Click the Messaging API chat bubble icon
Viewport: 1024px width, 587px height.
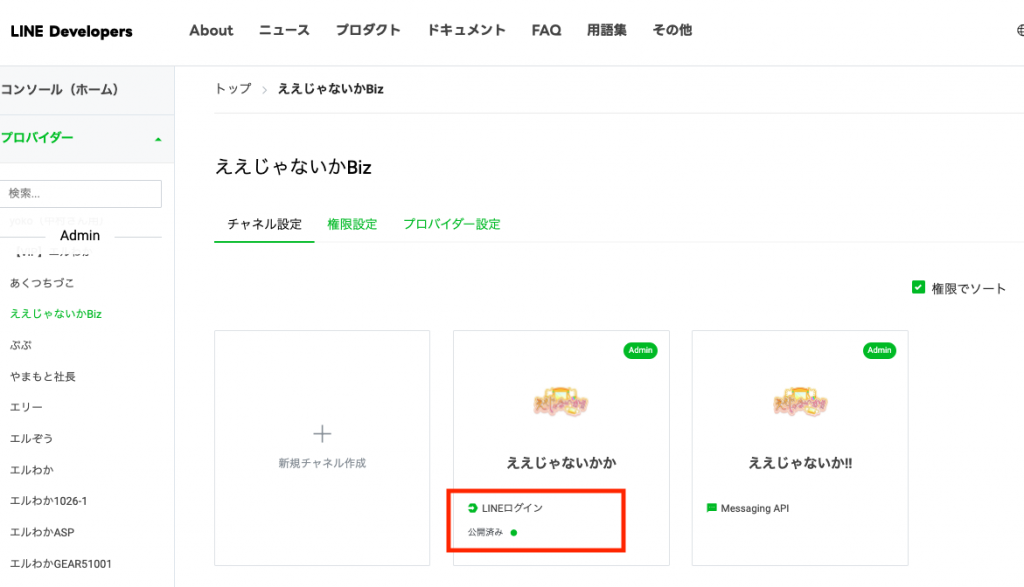(x=712, y=508)
